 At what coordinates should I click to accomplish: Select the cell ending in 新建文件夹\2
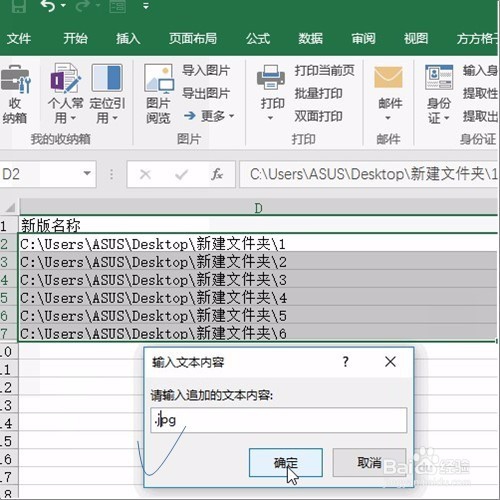tap(258, 261)
